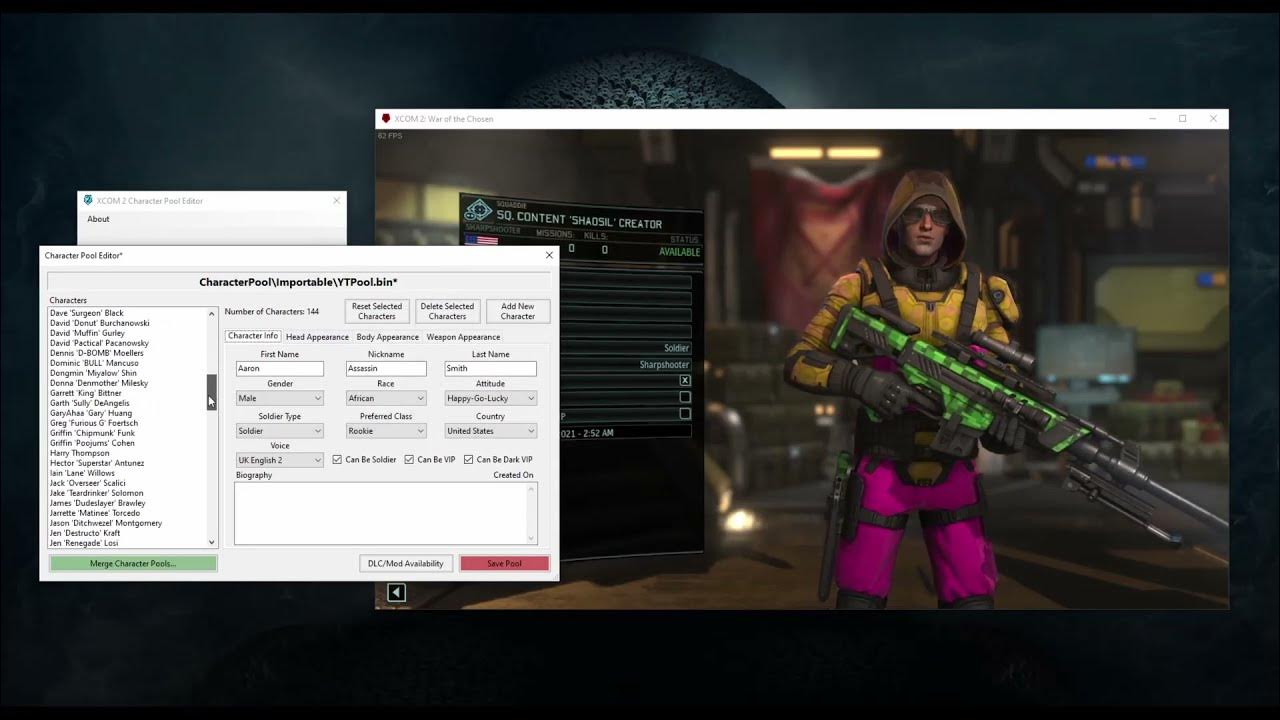Click the characters list scroll up arrow
The height and width of the screenshot is (720, 1280).
pos(211,314)
